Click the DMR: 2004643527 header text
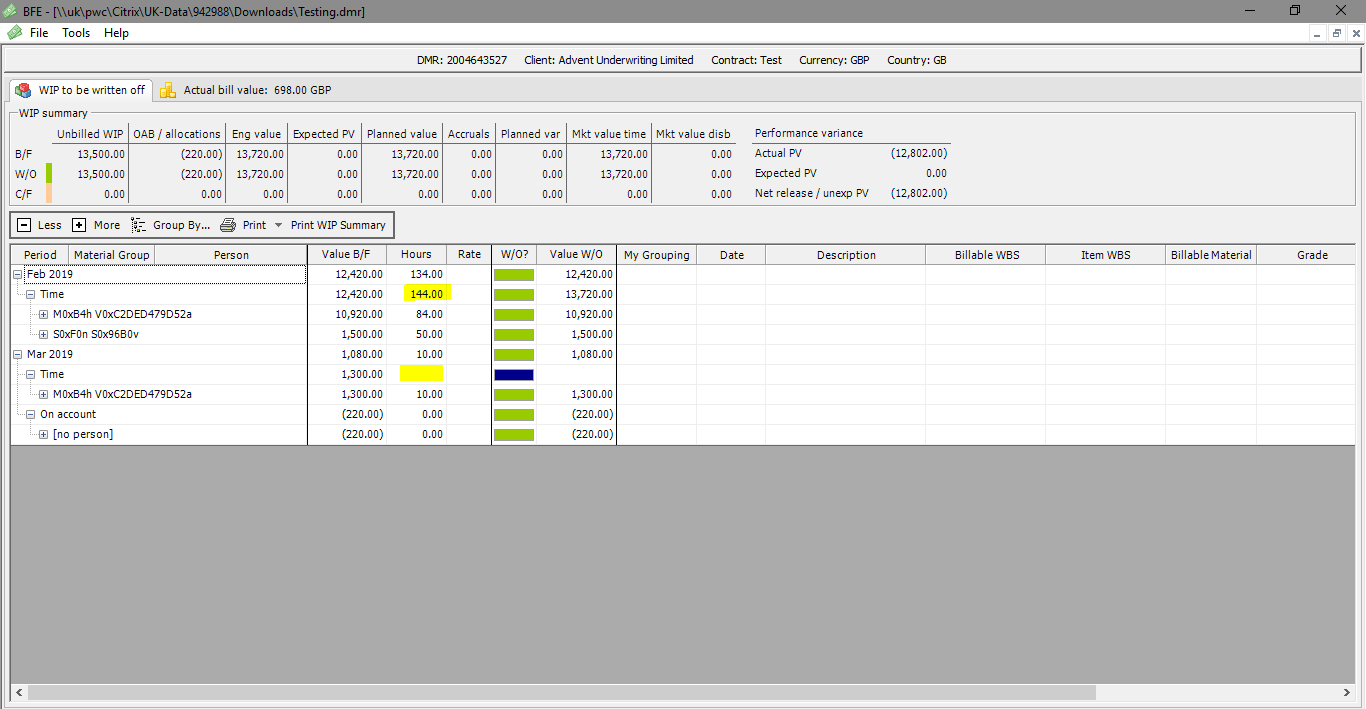This screenshot has width=1366, height=709. (462, 60)
